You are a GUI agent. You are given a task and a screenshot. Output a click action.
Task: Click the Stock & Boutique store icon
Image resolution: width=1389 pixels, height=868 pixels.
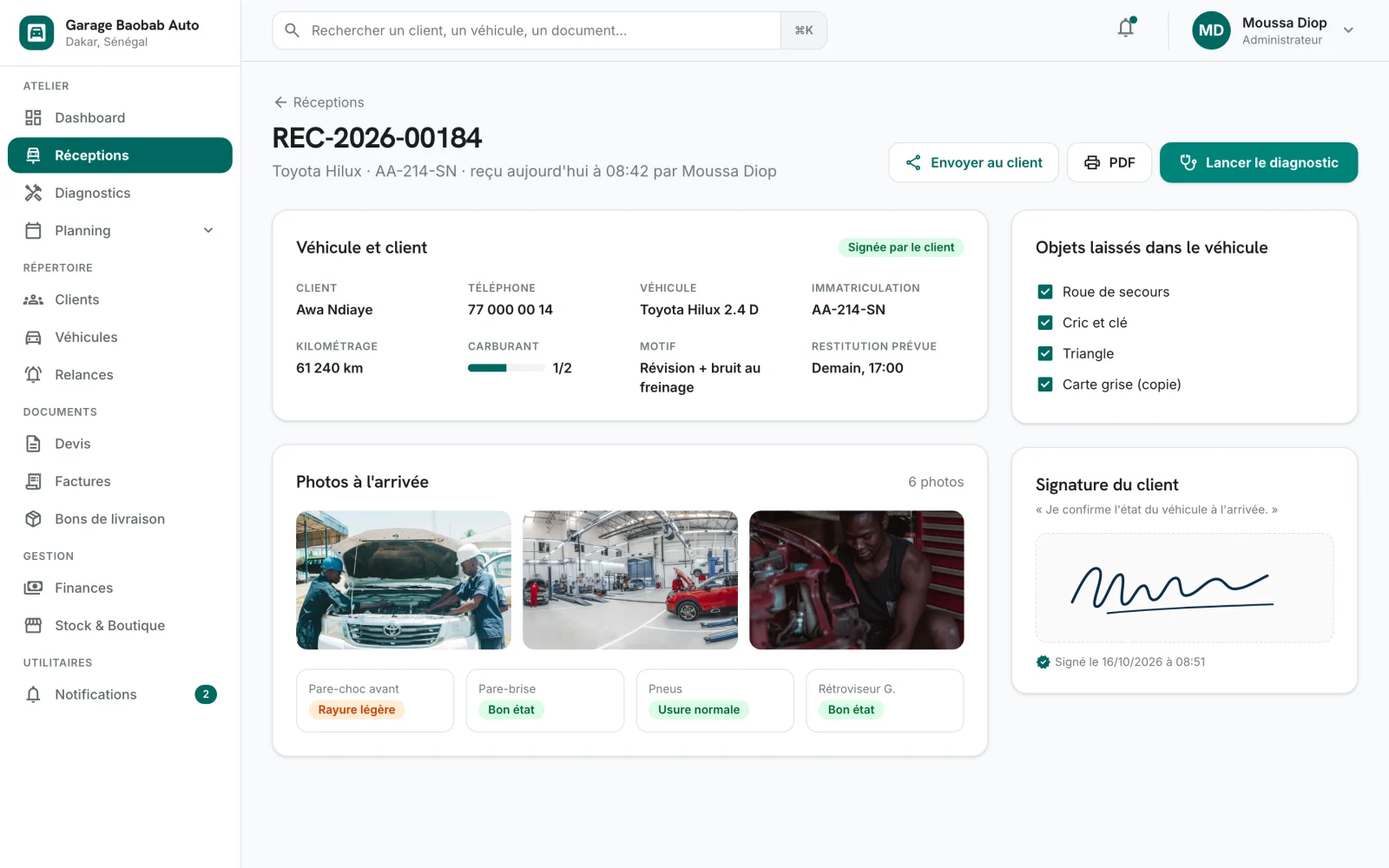(33, 626)
